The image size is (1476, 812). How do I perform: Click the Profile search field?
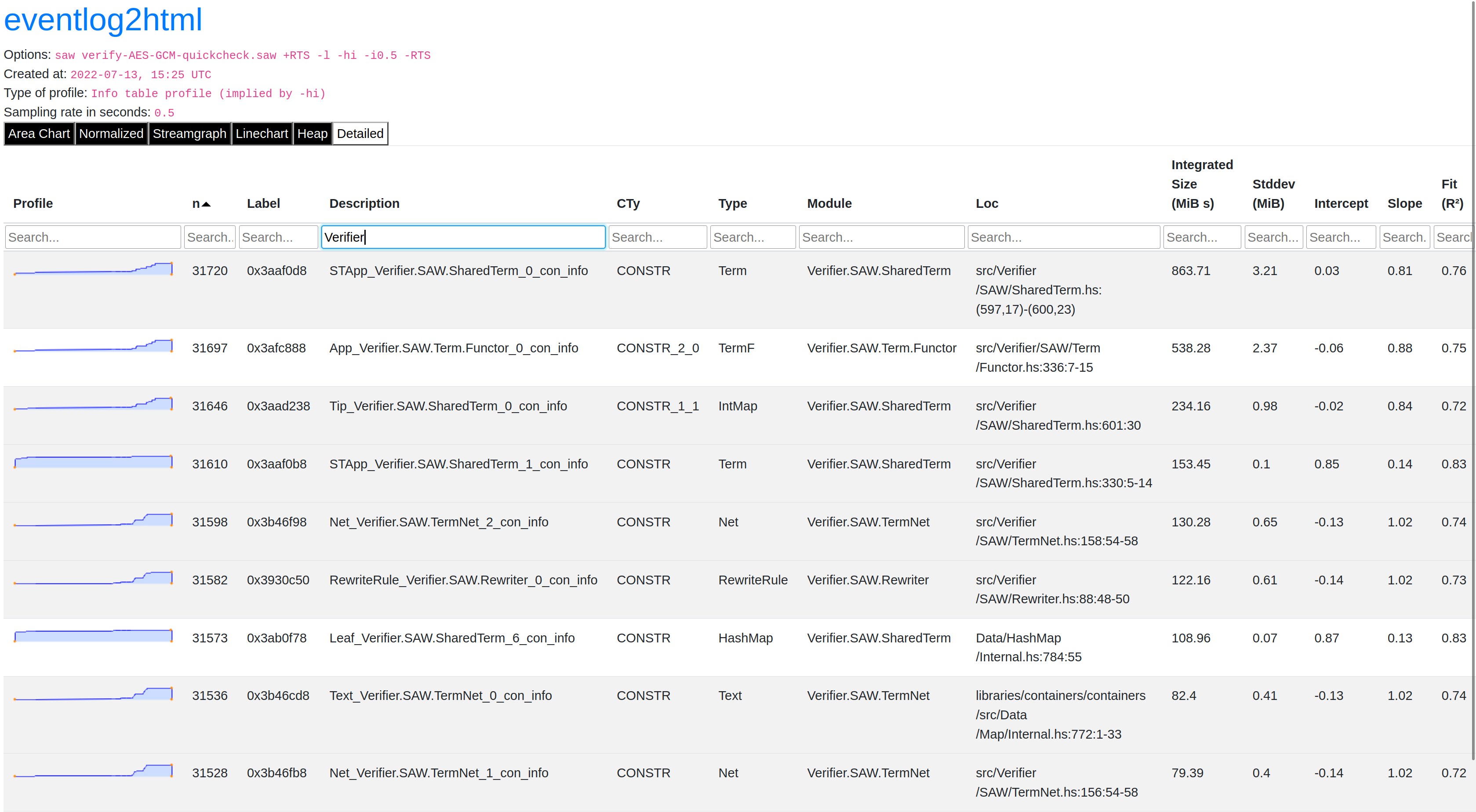tap(93, 236)
